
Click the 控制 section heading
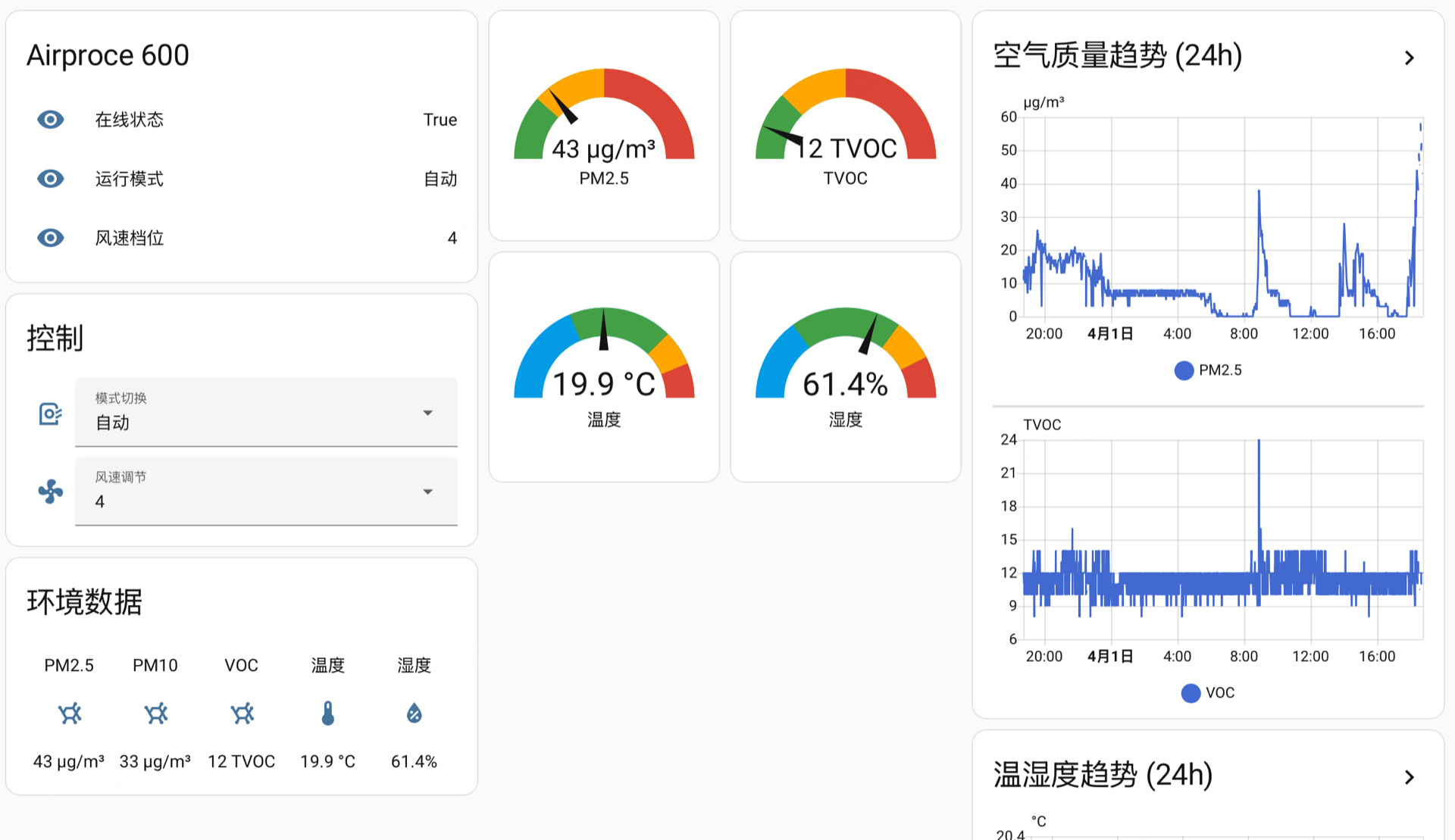pos(55,339)
